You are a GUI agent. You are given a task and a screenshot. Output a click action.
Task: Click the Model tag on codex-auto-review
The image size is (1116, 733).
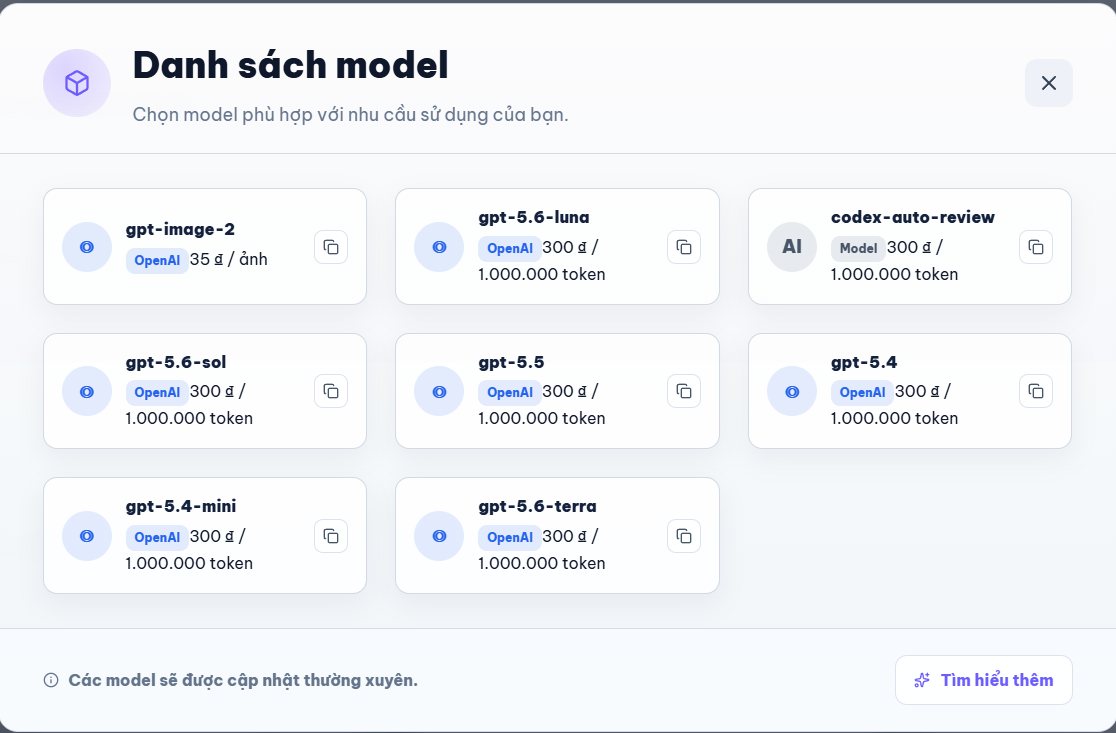[x=858, y=248]
